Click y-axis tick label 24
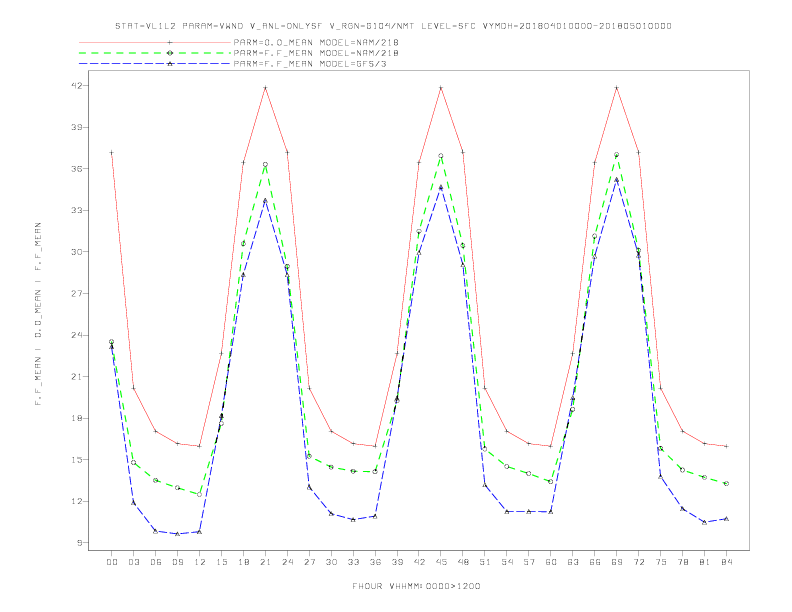The width and height of the screenshot is (792, 612). (76, 335)
